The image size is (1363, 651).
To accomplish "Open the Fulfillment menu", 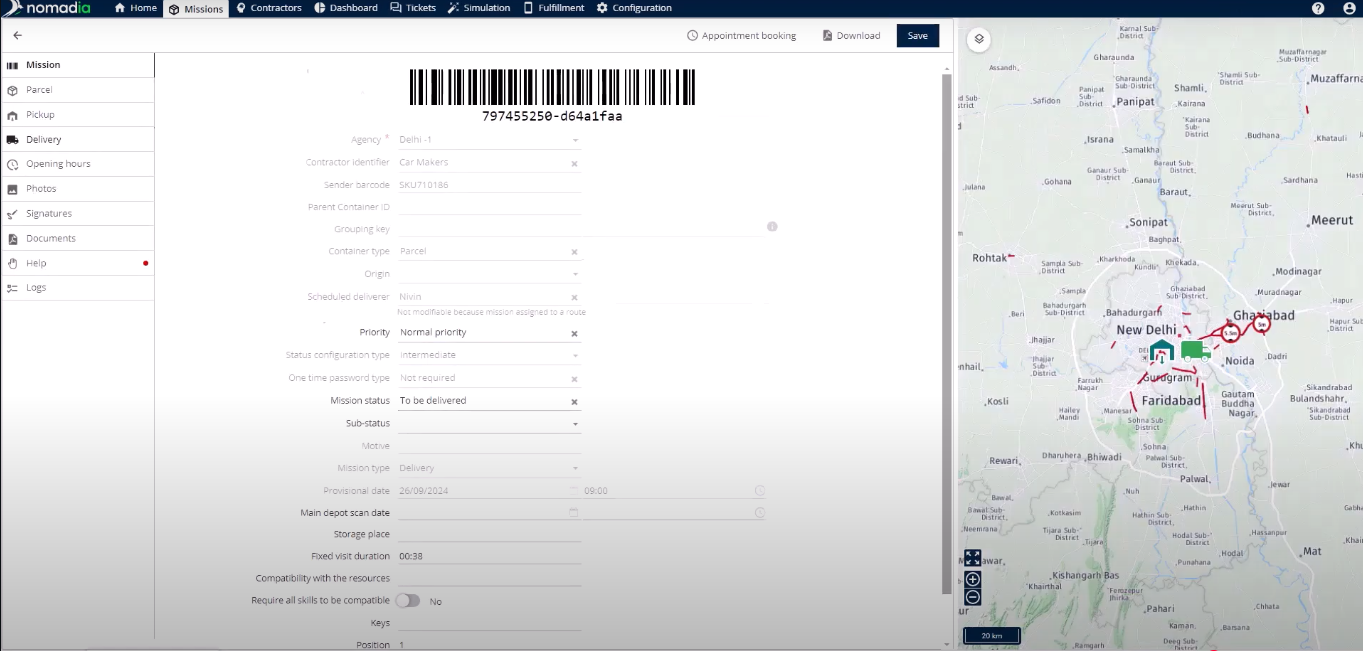I will 554,8.
